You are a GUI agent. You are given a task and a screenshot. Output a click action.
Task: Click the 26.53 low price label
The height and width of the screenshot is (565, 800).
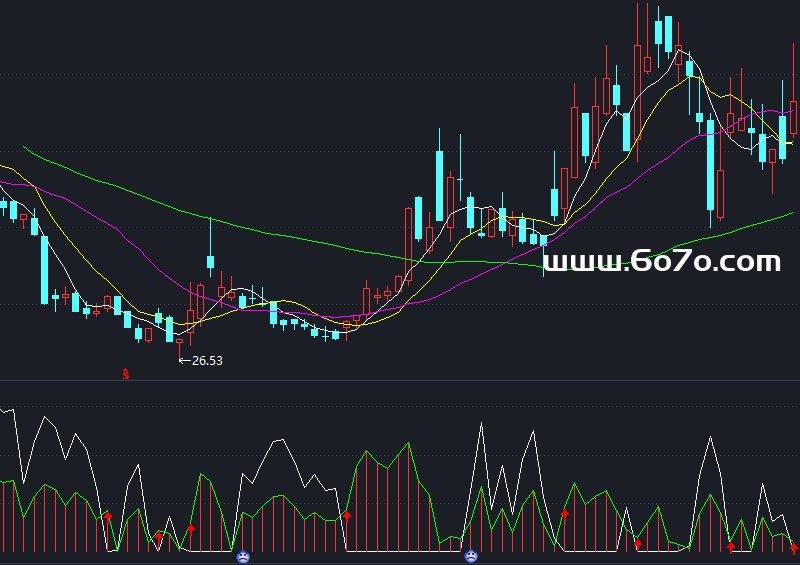click(207, 360)
